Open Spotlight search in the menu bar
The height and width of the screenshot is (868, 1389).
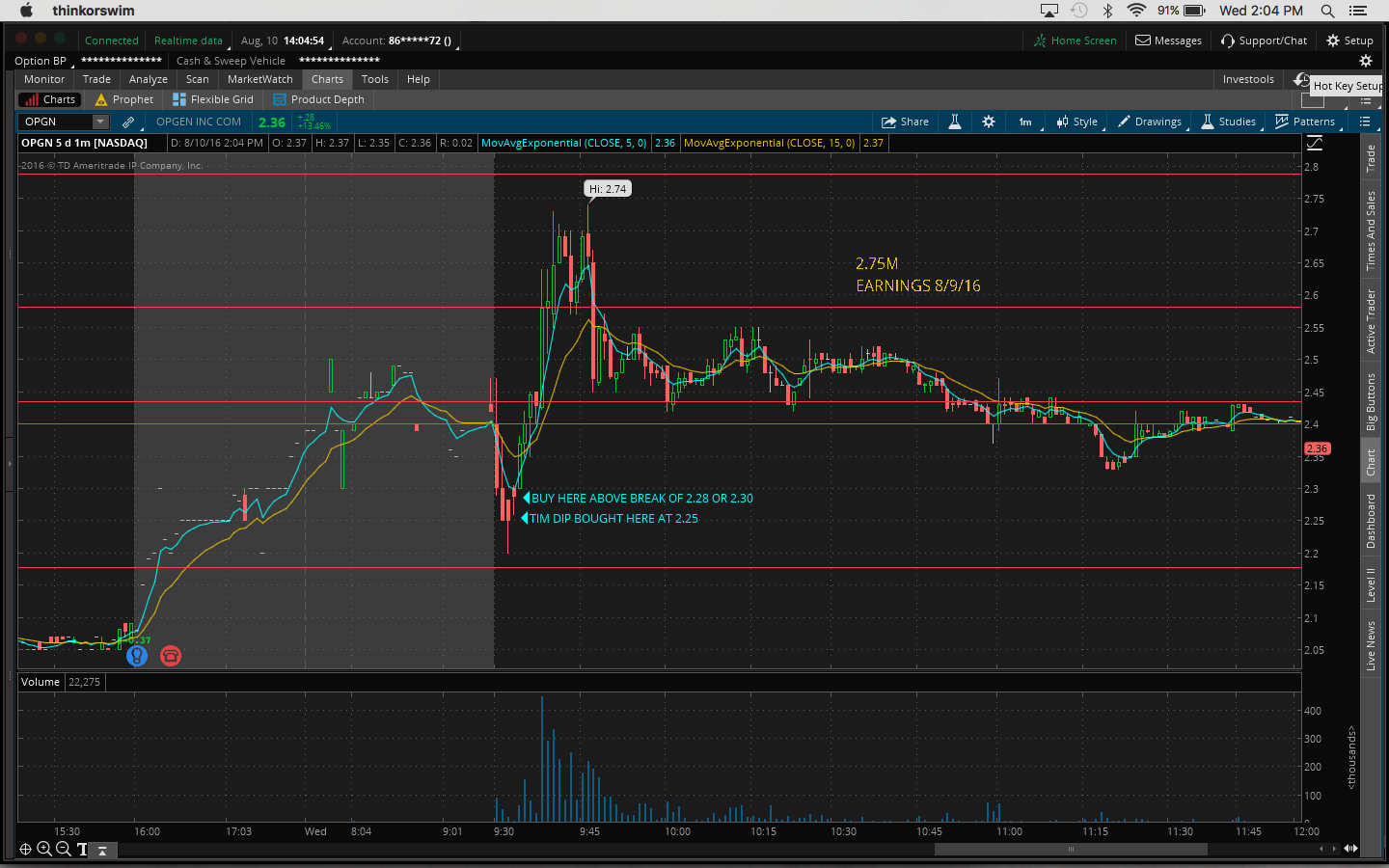1328,11
